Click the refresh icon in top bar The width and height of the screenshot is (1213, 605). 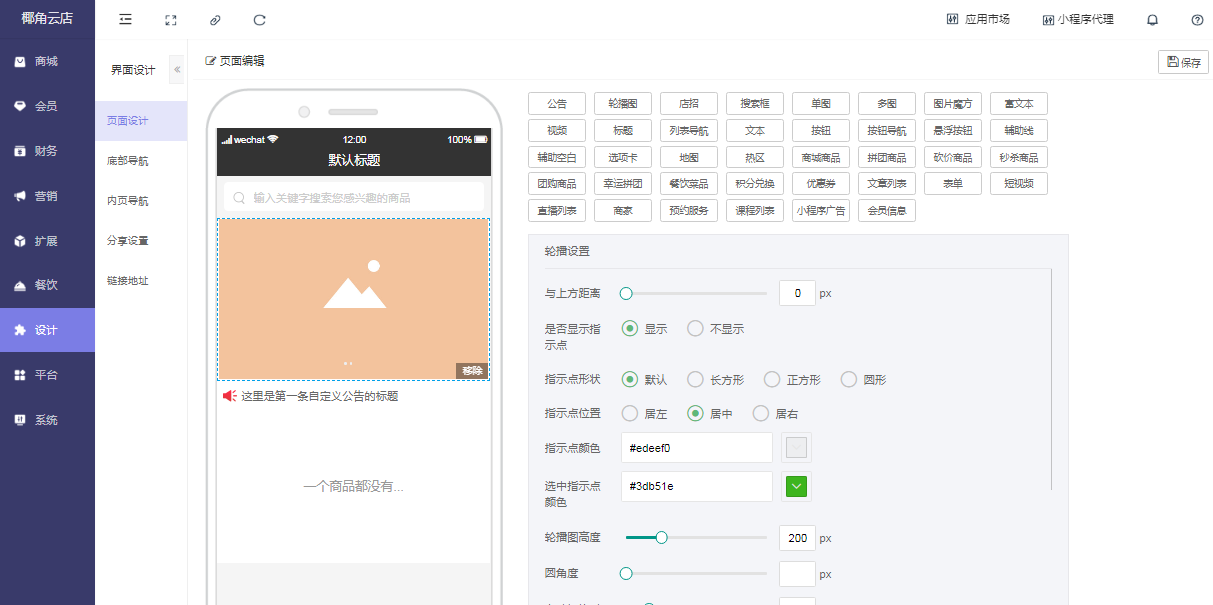tap(260, 20)
